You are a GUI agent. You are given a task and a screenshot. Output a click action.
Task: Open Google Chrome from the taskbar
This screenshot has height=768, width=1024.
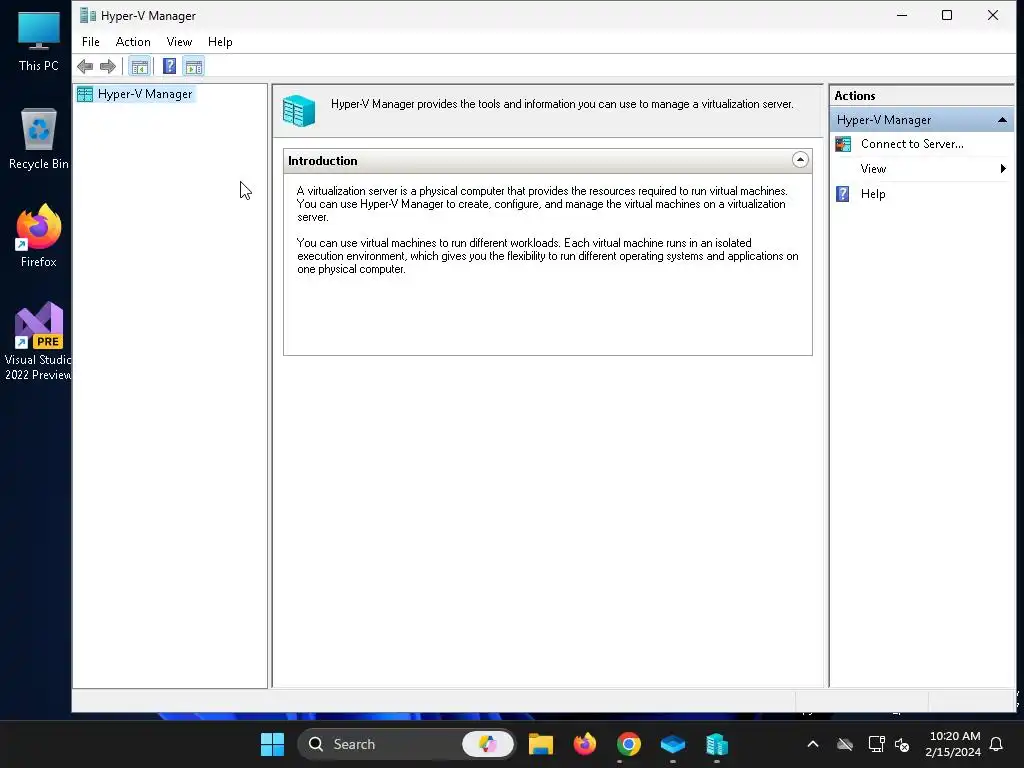628,744
